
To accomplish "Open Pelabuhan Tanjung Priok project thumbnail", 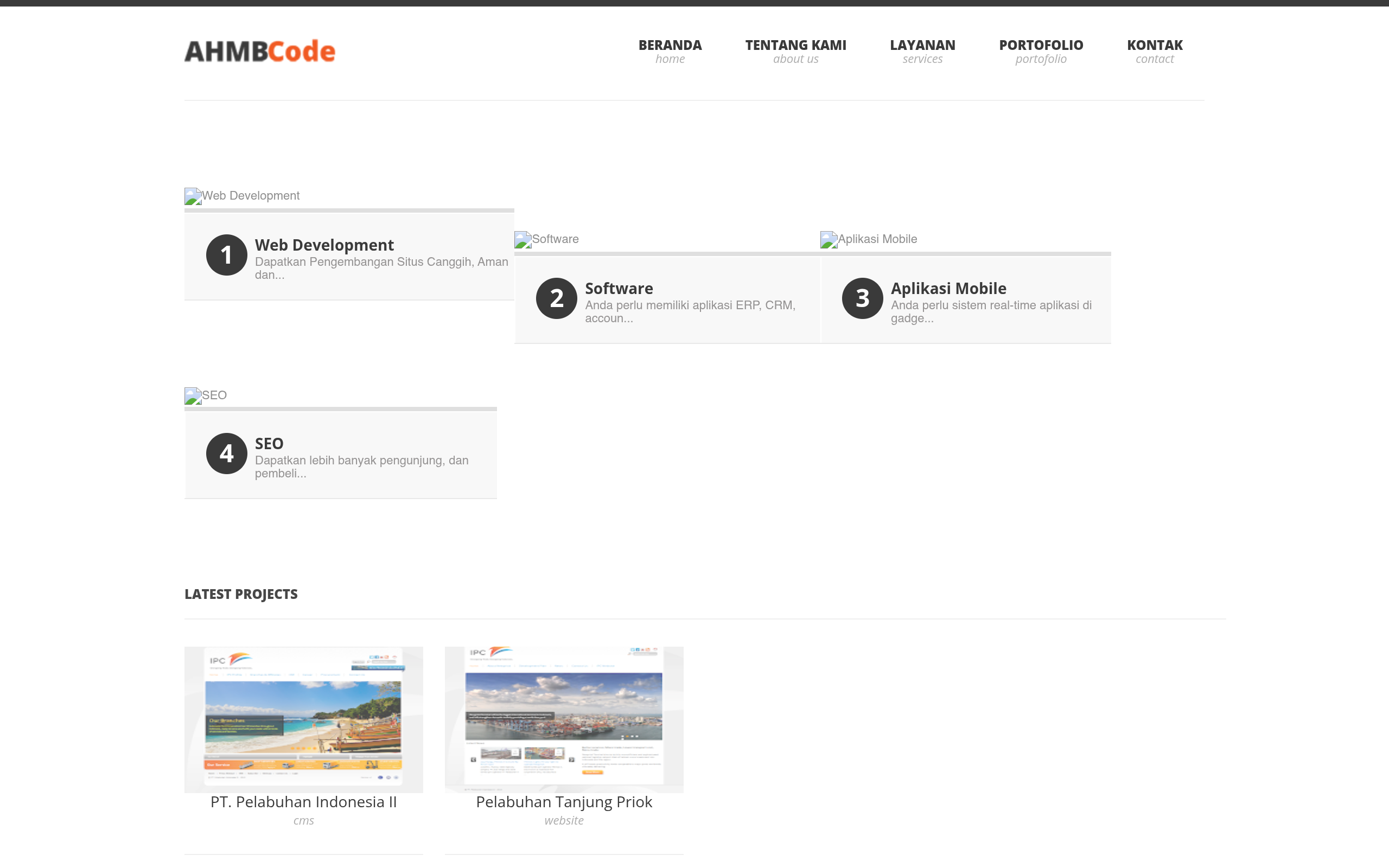I will coord(564,719).
